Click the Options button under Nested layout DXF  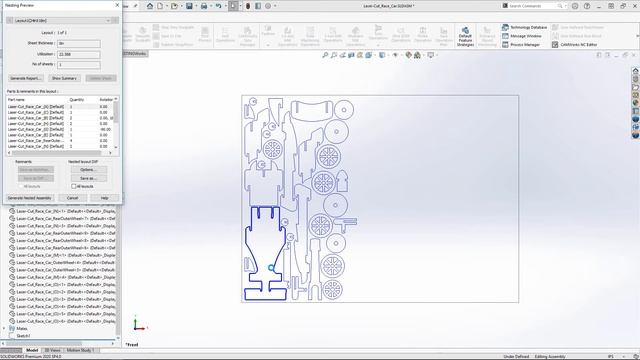(88, 169)
